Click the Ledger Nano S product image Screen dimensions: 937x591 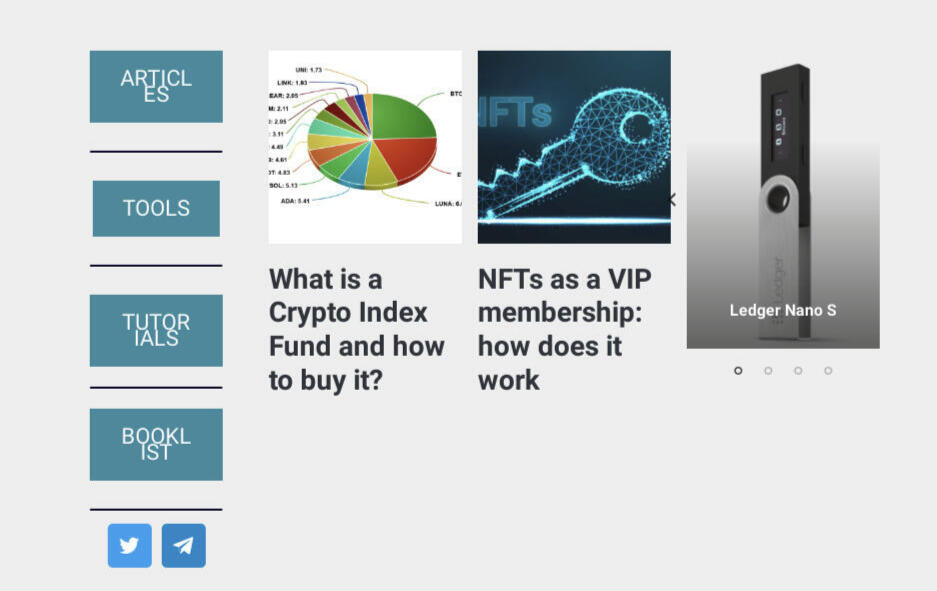tap(783, 203)
